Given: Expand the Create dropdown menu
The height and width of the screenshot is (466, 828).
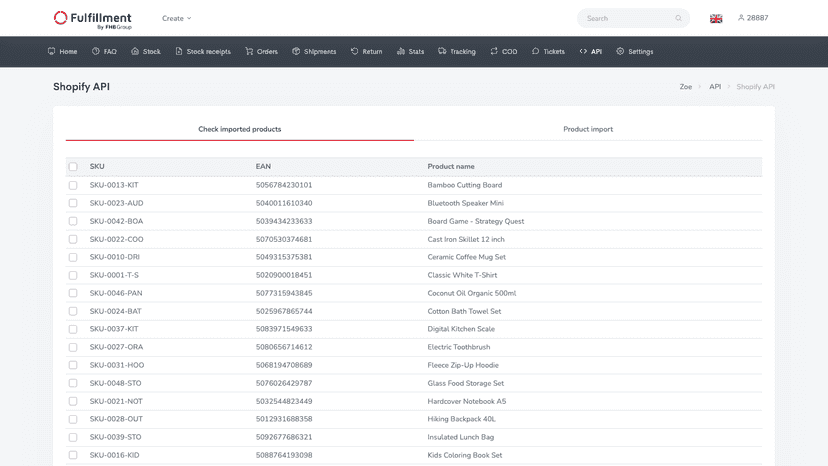Looking at the screenshot, I should [x=176, y=18].
